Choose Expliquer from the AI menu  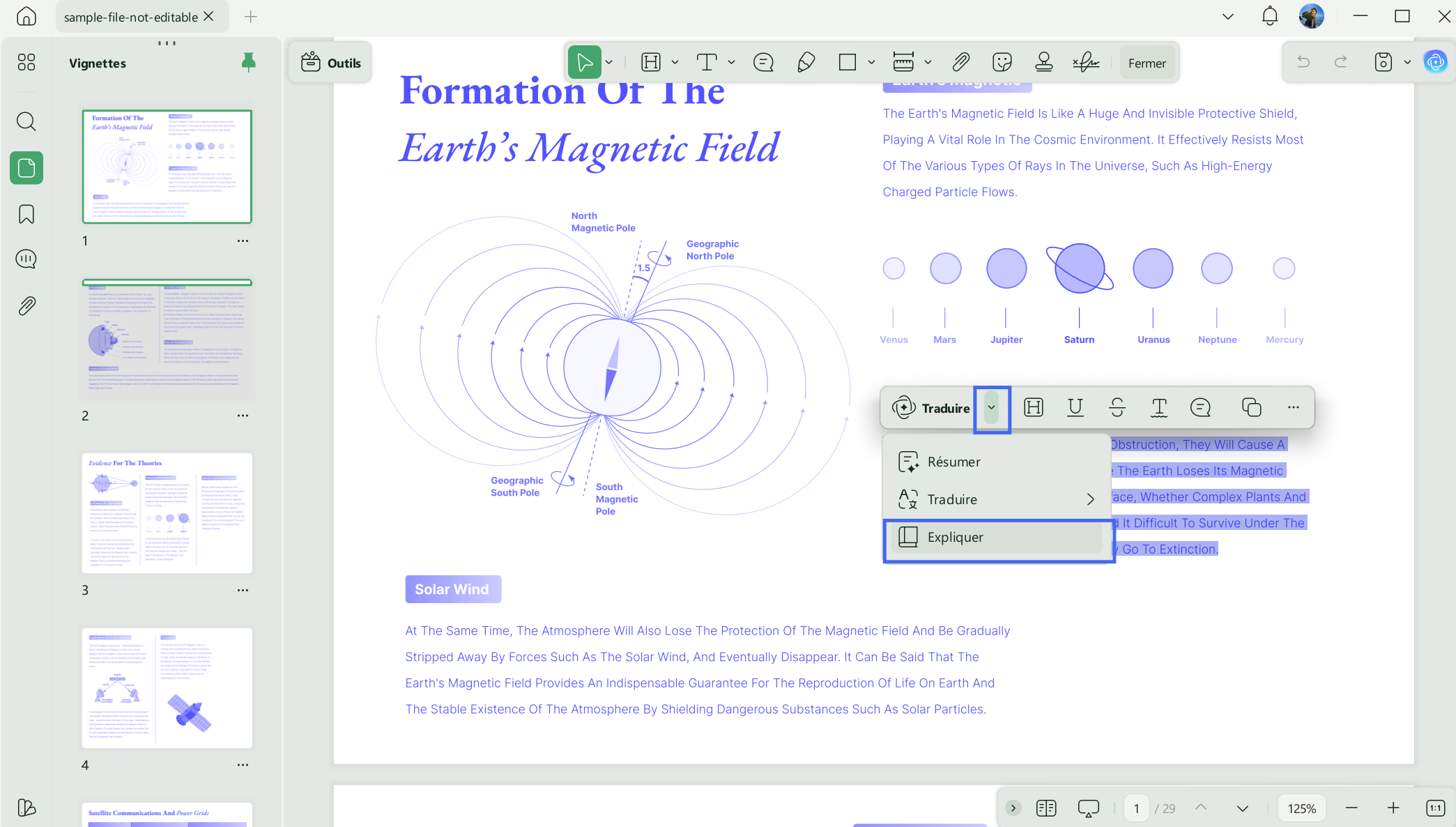click(x=997, y=537)
